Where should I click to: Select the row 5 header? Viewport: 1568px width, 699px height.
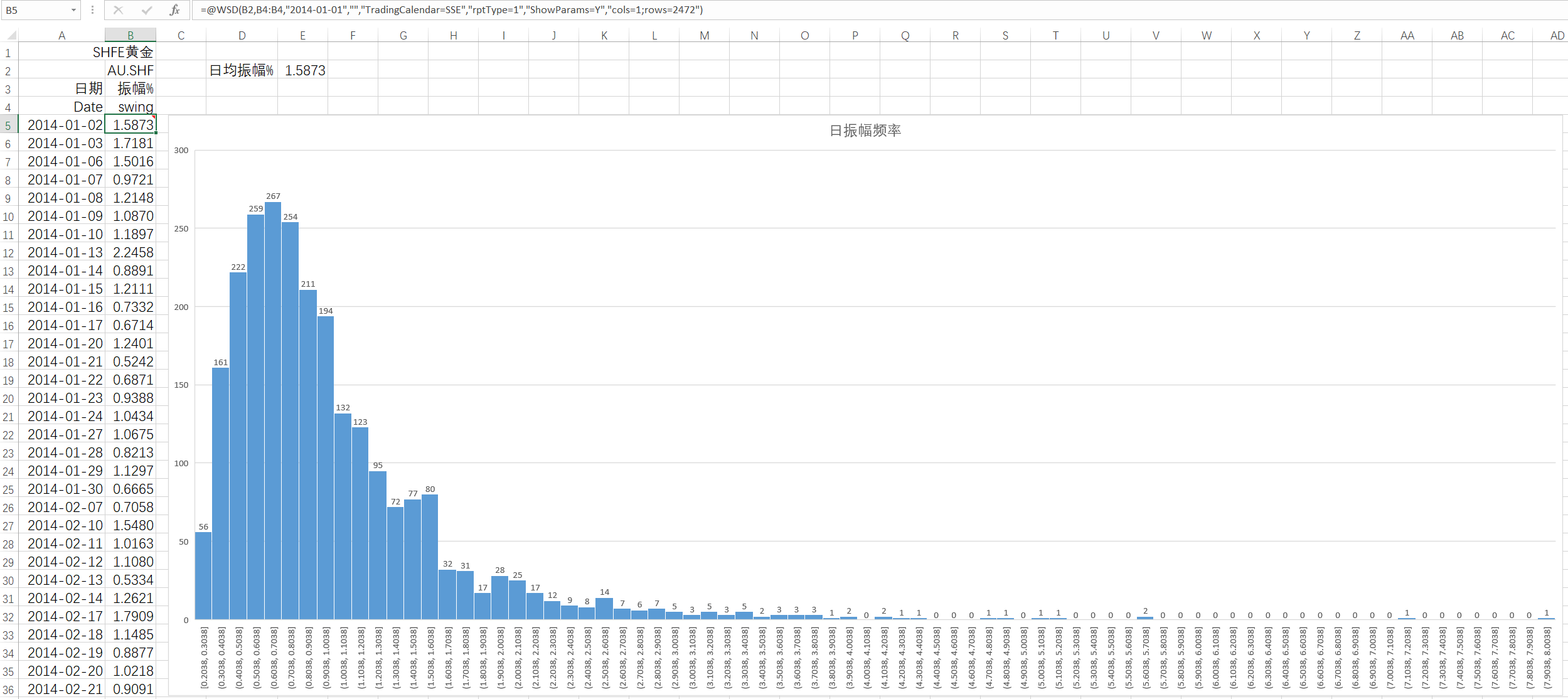pos(8,125)
